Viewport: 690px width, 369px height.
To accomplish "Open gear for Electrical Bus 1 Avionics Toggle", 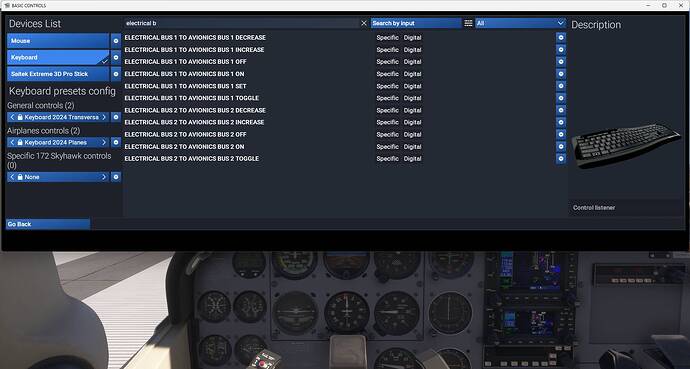I will pos(561,98).
